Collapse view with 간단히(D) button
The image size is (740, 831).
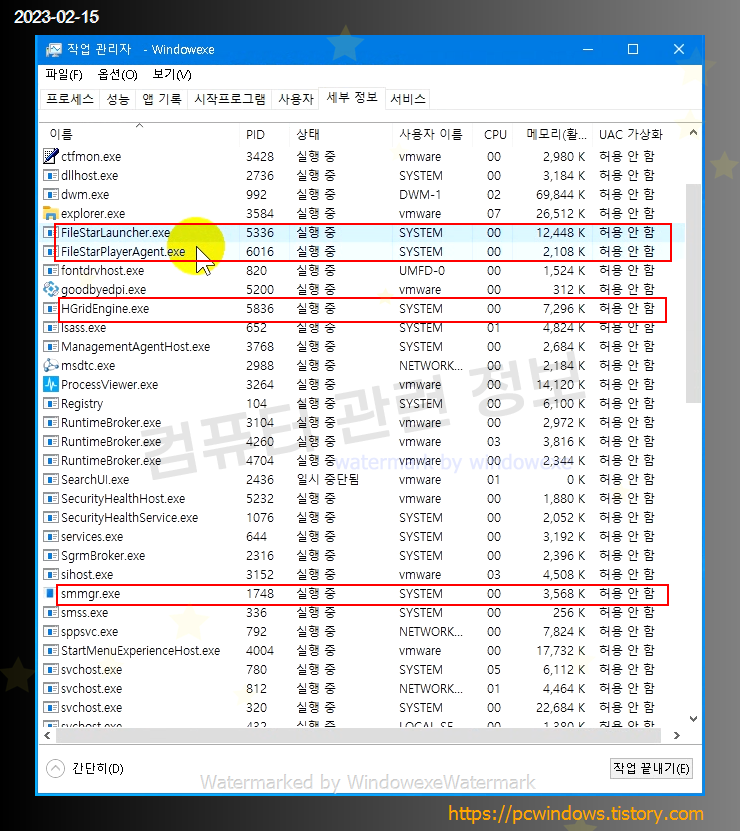click(85, 768)
